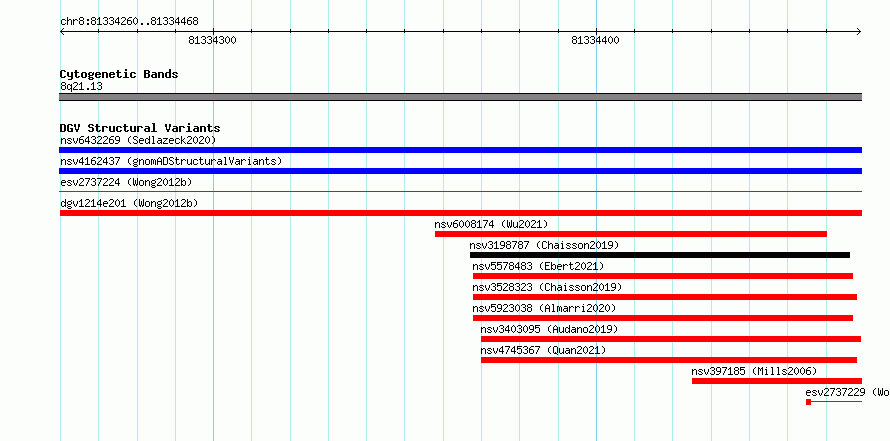Click the esv2737229 variant label
Screen dimensions: 890x441
(x=847, y=392)
